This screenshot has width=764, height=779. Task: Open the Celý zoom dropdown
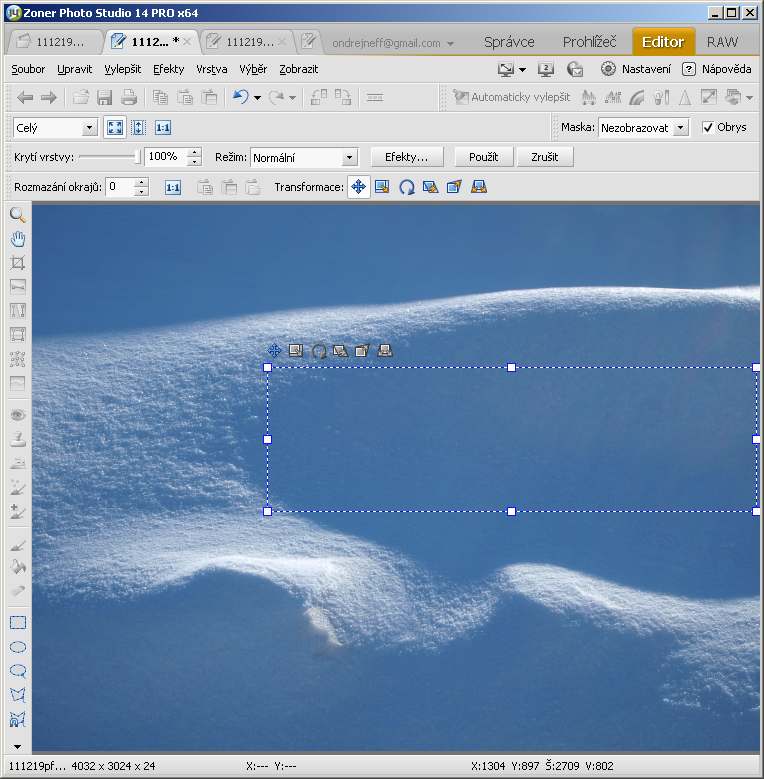click(55, 128)
